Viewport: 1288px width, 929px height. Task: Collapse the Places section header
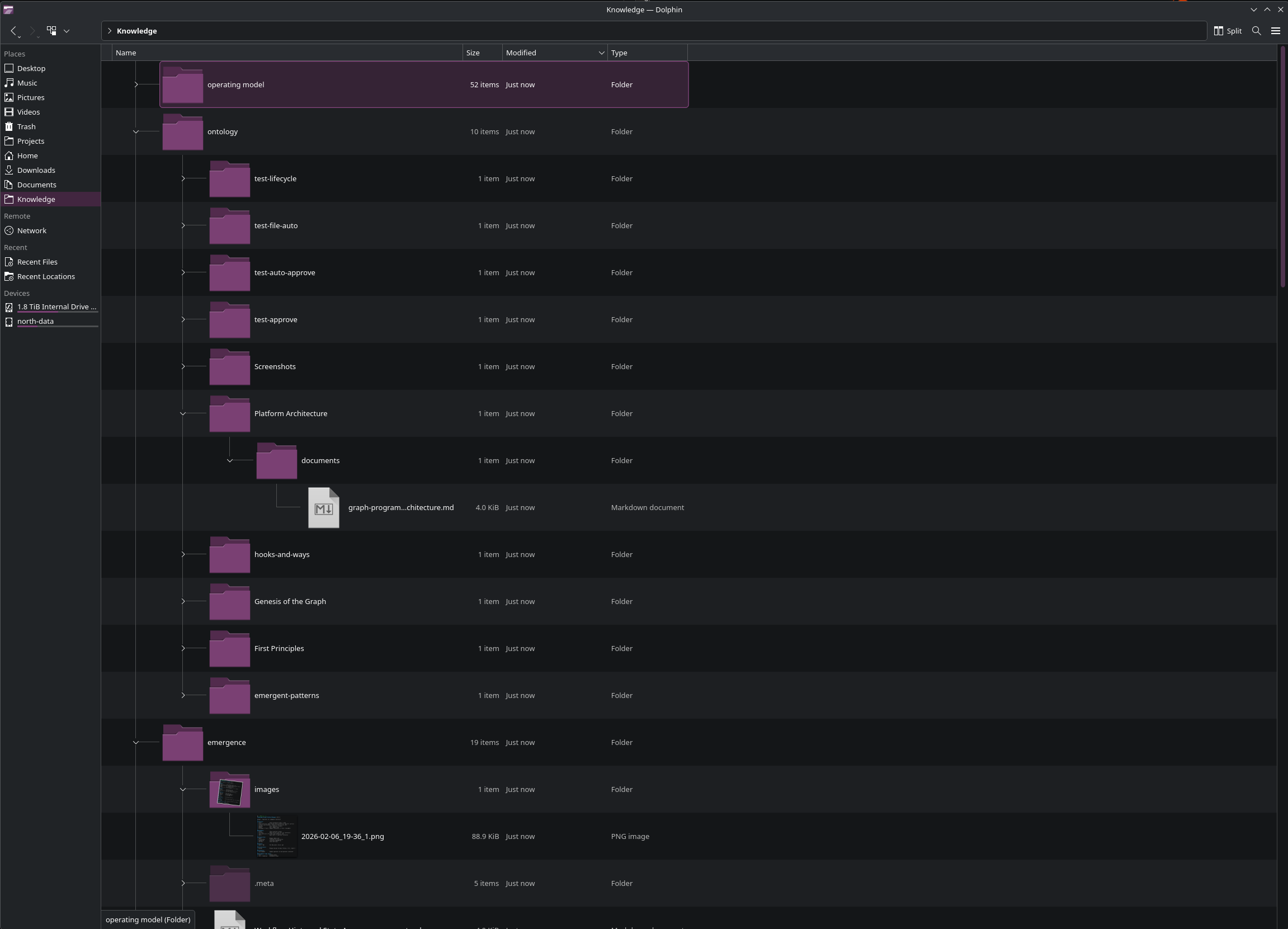[15, 53]
